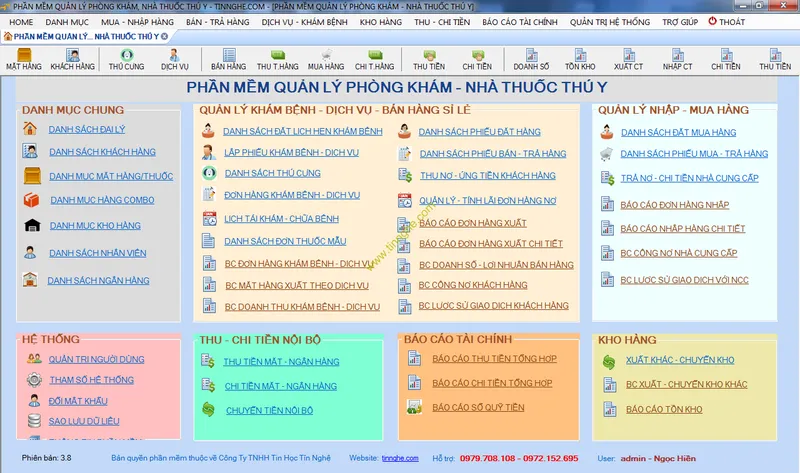Image resolution: width=800 pixels, height=473 pixels.
Task: Click the green transfer icon beside CHUYỂN TIỀN NỘI BỘ
Action: 208,409
